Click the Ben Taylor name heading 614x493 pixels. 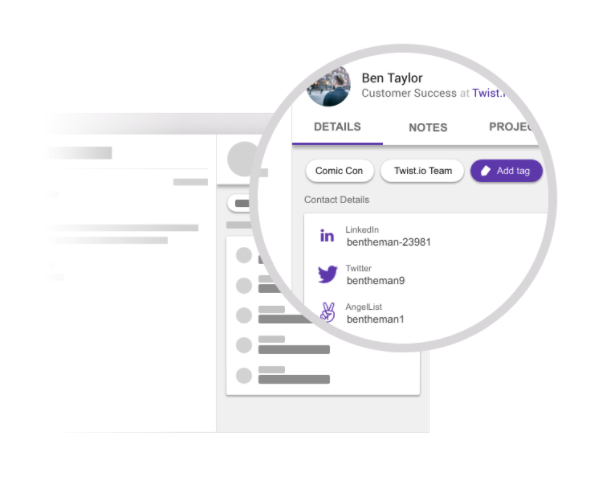(x=392, y=78)
